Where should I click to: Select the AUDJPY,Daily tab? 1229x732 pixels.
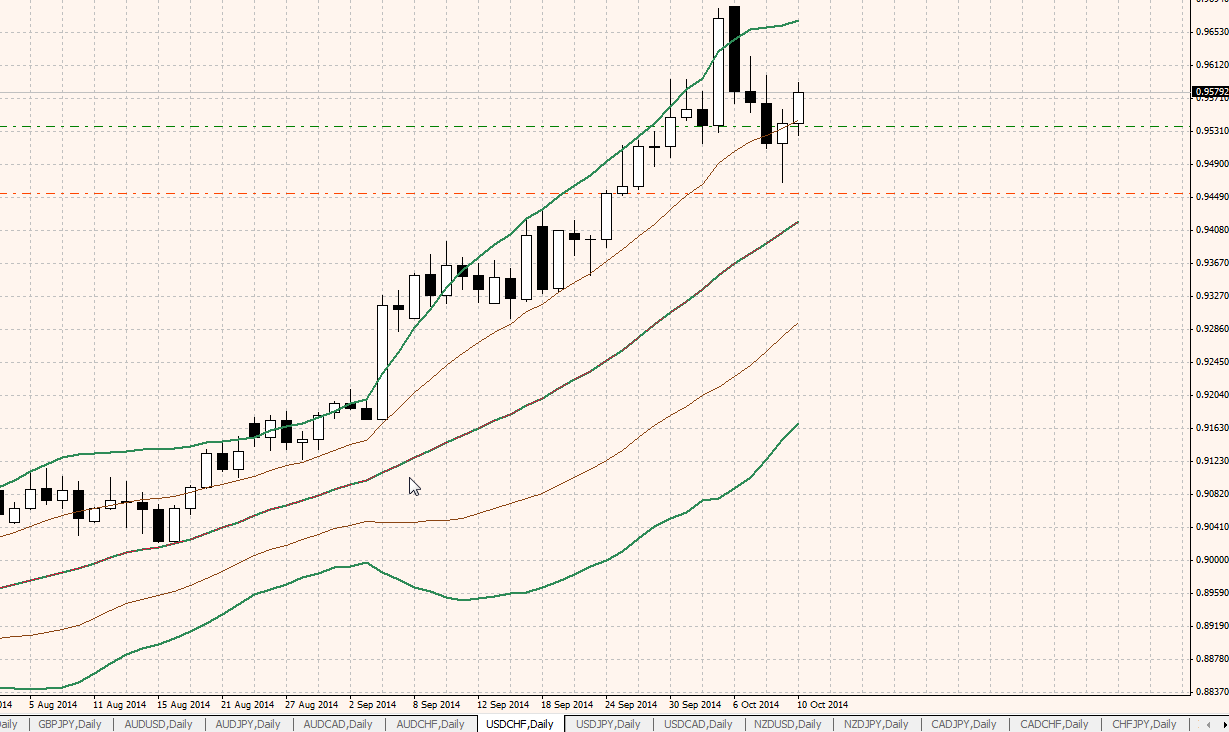click(x=248, y=724)
